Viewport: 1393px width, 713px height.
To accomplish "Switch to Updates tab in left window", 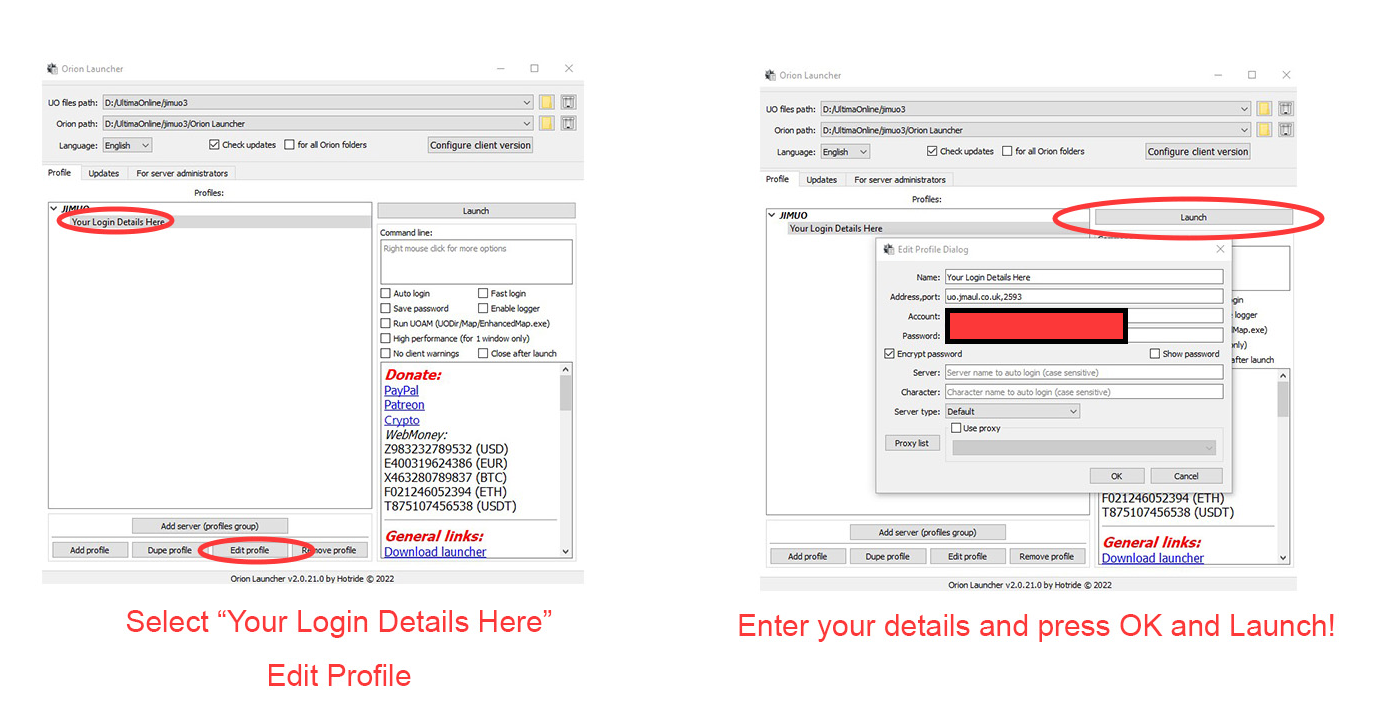I will click(103, 173).
